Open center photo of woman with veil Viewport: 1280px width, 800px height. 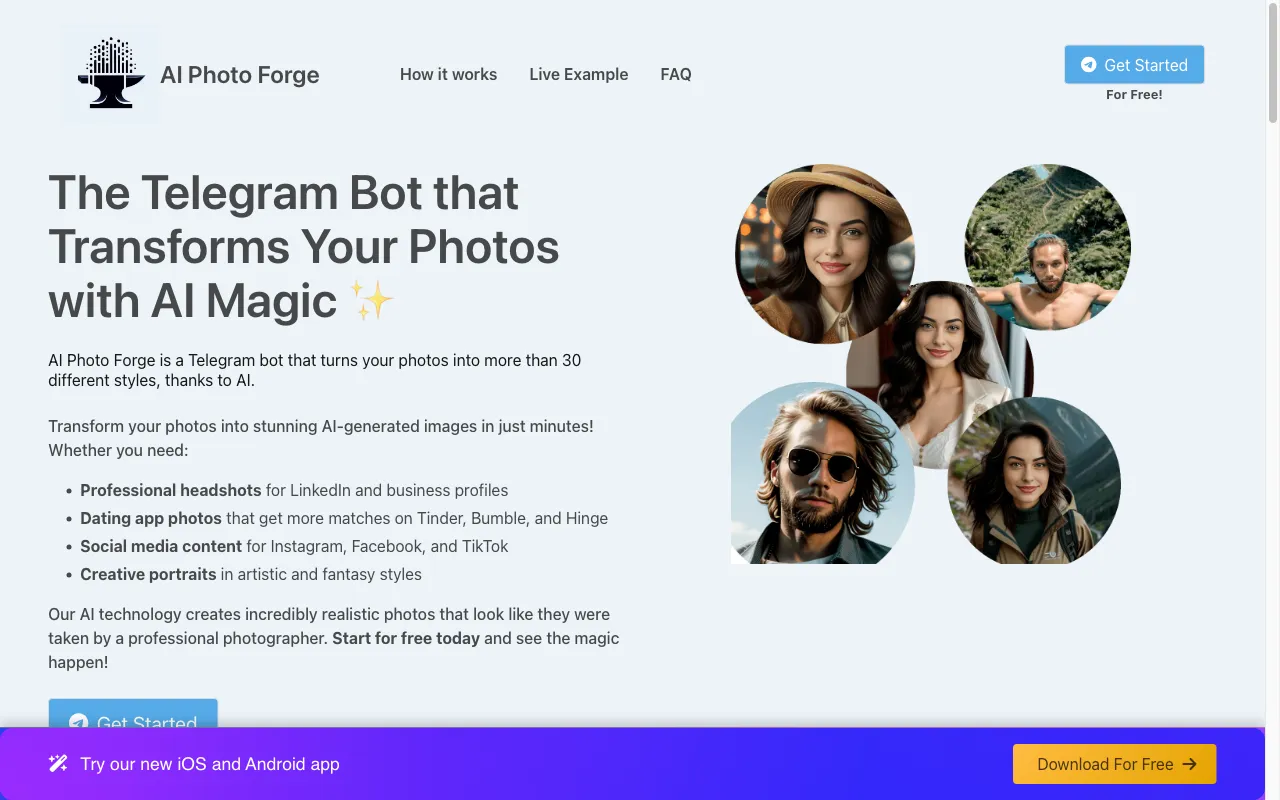(x=940, y=375)
